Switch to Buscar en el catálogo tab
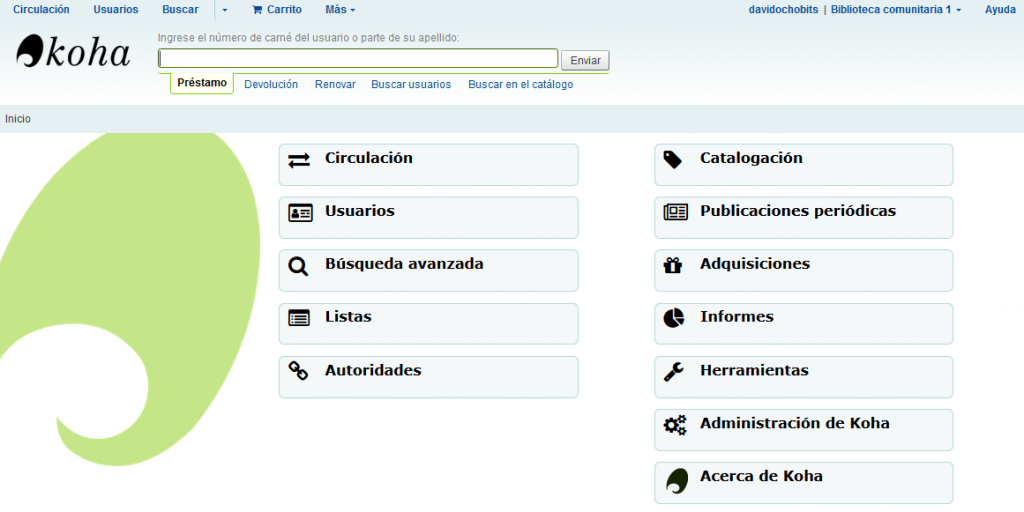Viewport: 1024px width, 512px height. (x=520, y=84)
